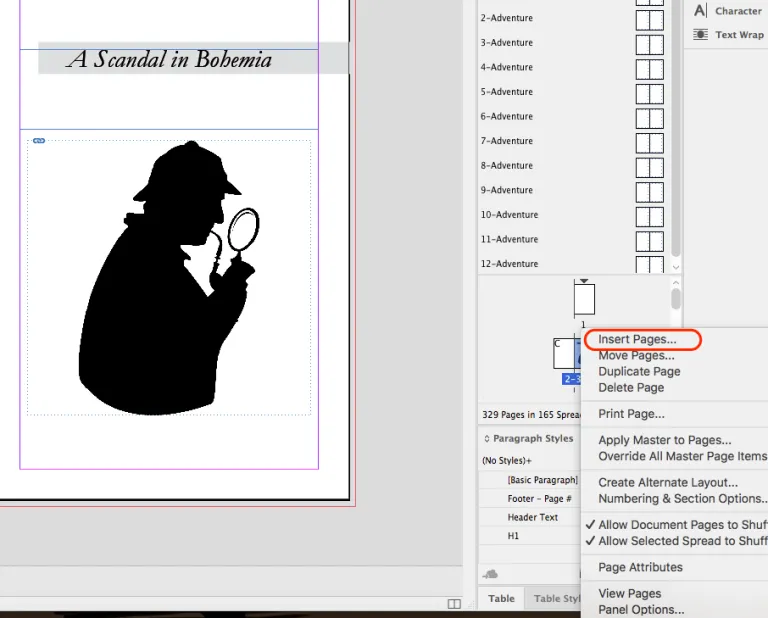768x618 pixels.
Task: Choose Insert Pages... from the context menu
Action: pos(637,339)
